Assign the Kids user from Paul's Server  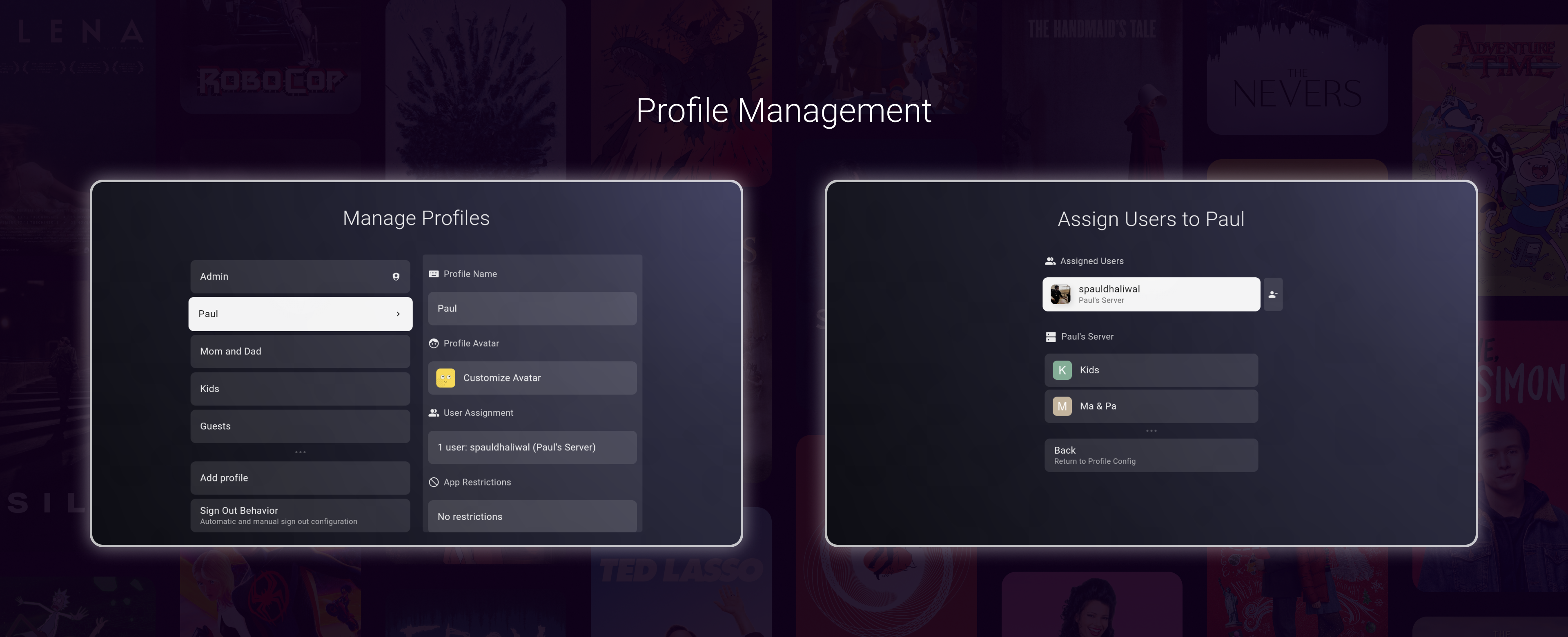(x=1151, y=370)
